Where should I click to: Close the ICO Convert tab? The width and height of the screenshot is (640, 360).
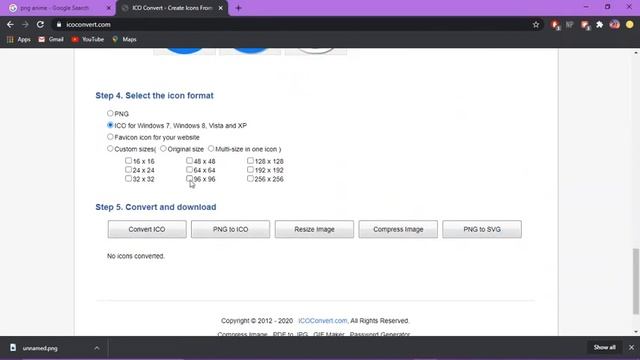pos(220,8)
